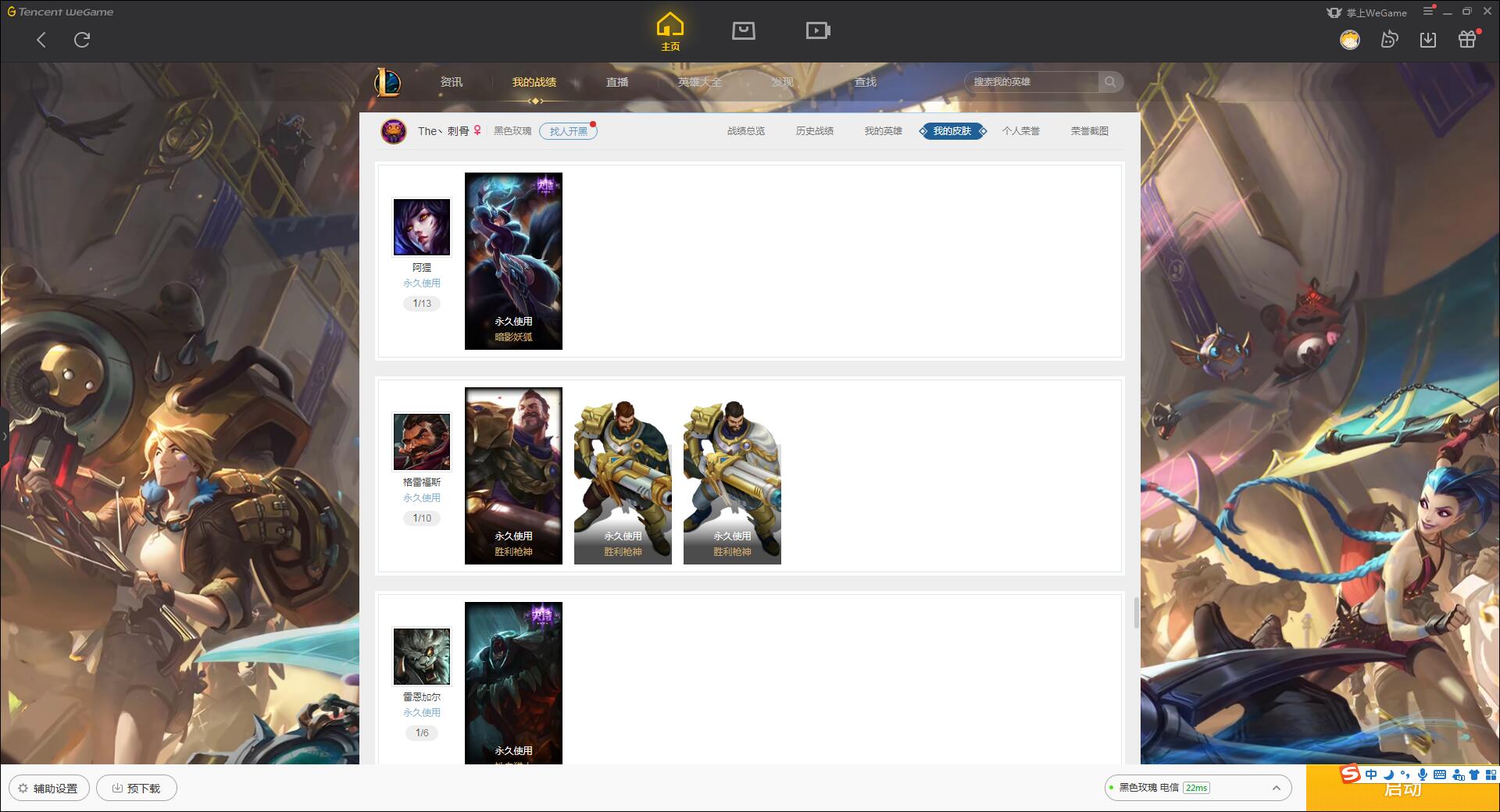Click the vertical scrollbar thumb
The width and height of the screenshot is (1500, 812).
(1136, 613)
